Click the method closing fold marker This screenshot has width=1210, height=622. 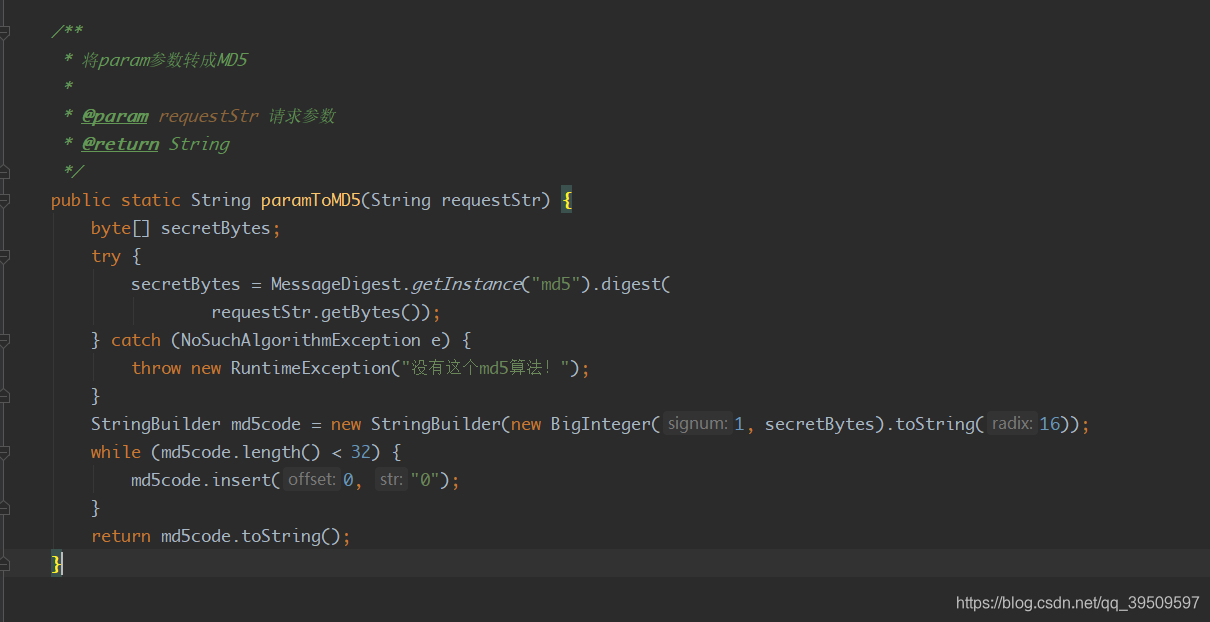click(x=5, y=565)
